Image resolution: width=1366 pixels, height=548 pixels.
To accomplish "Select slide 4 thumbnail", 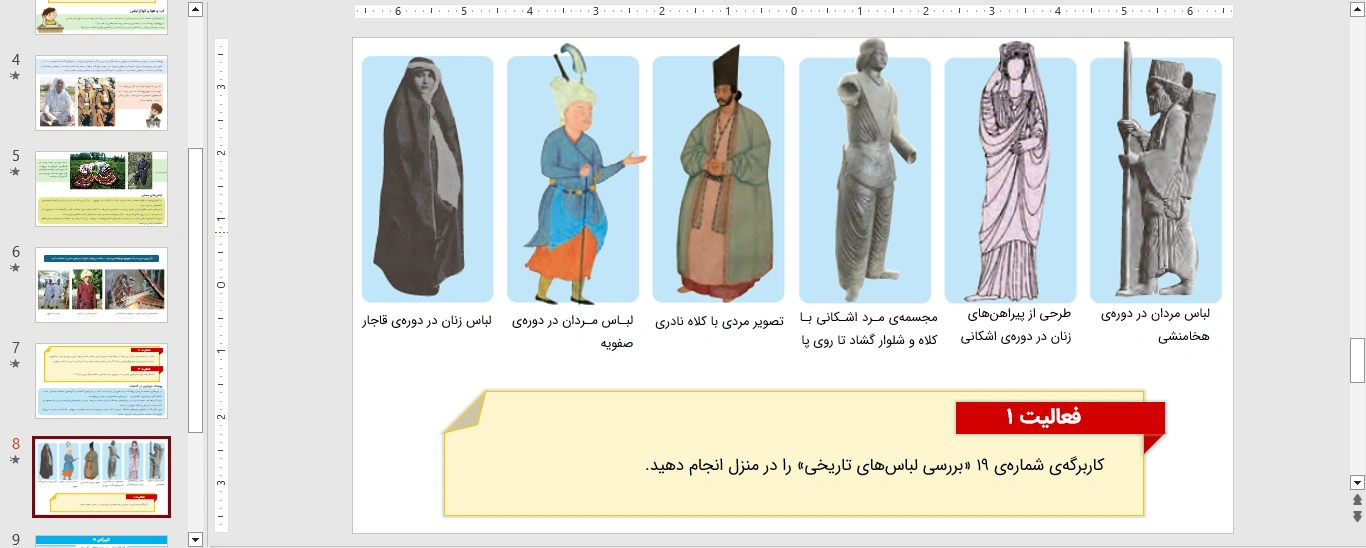I will (x=101, y=93).
